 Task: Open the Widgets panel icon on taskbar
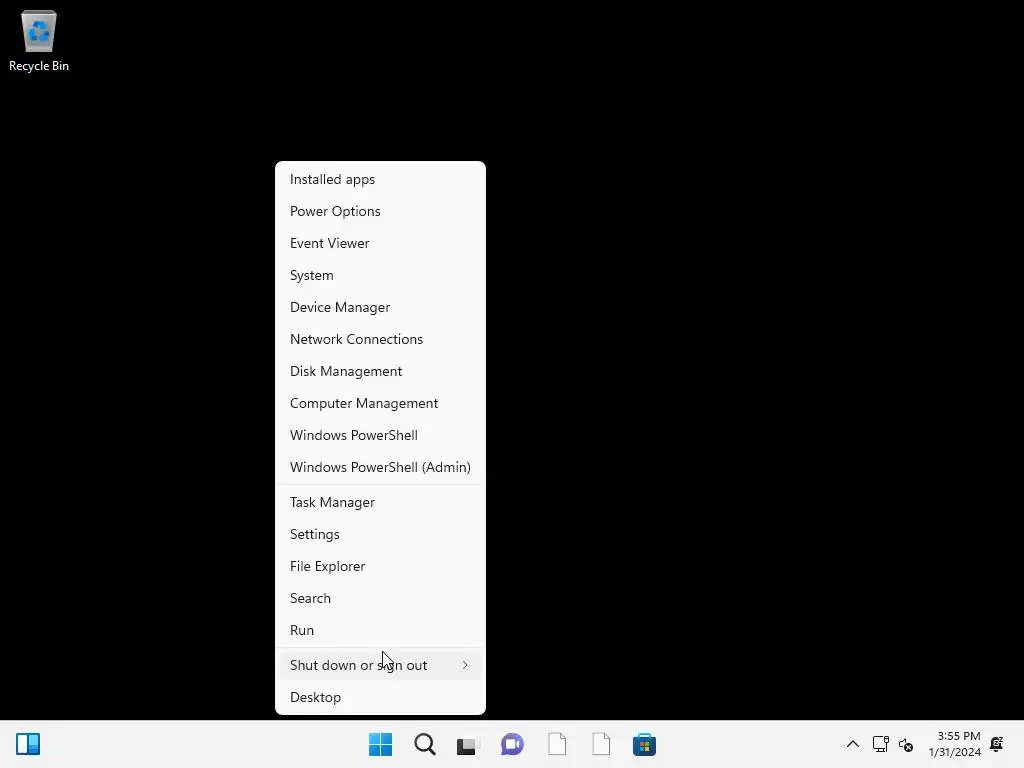28,744
